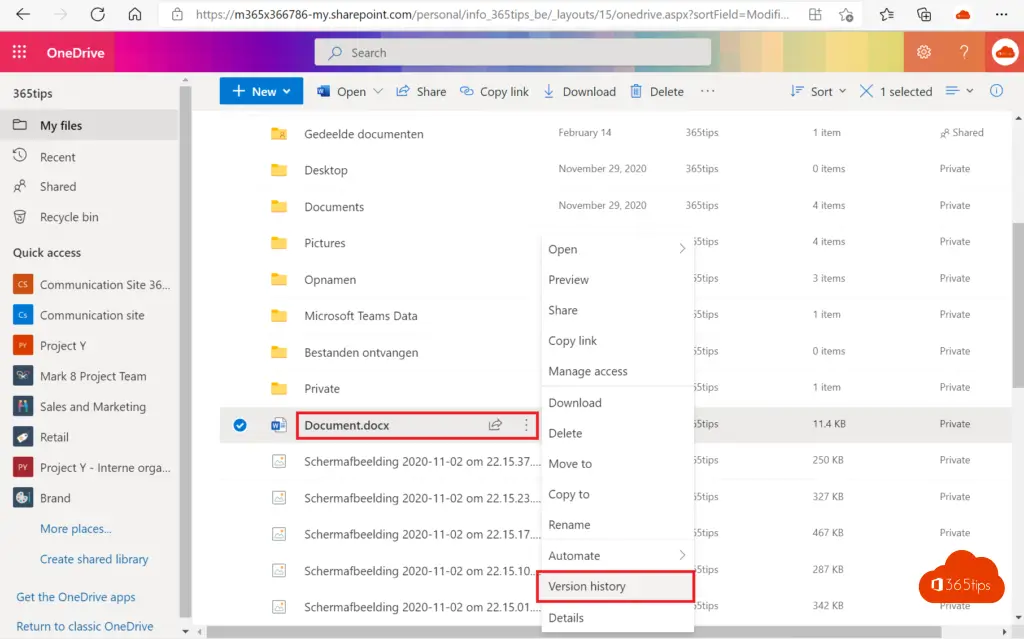Open the account profile avatar
The width and height of the screenshot is (1024, 639).
1004,52
